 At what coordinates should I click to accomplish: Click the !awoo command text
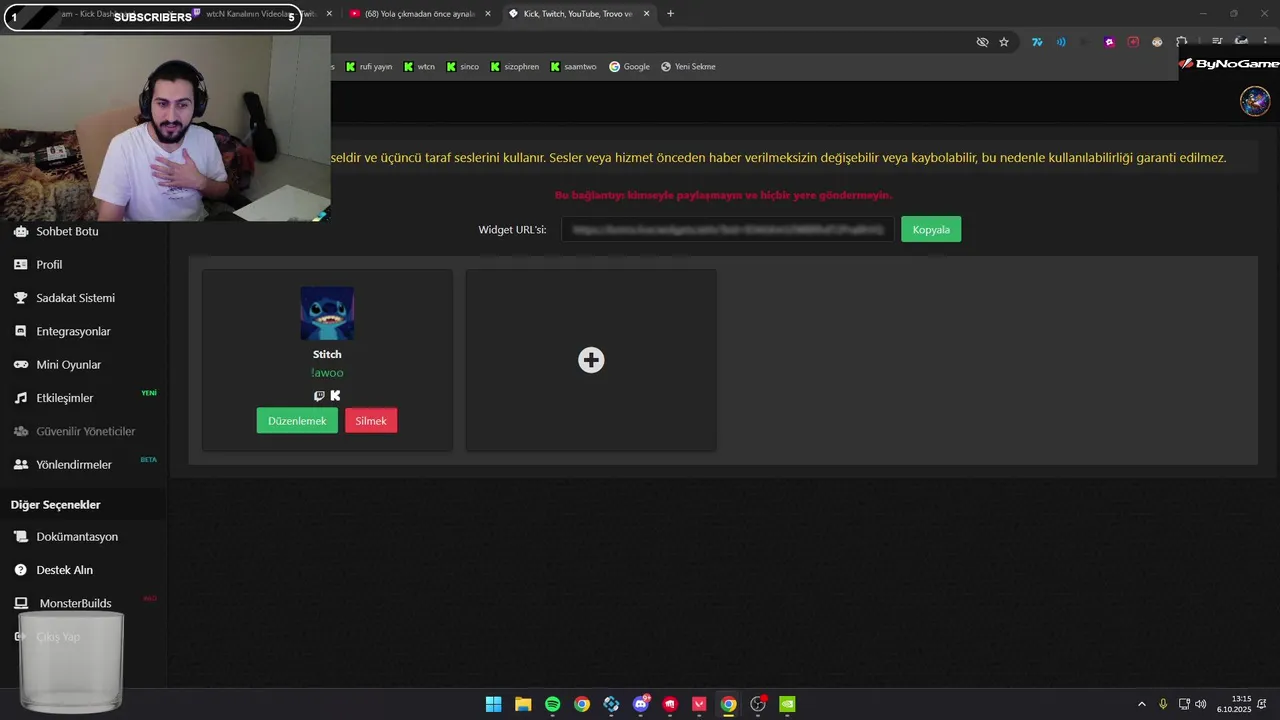tap(327, 373)
